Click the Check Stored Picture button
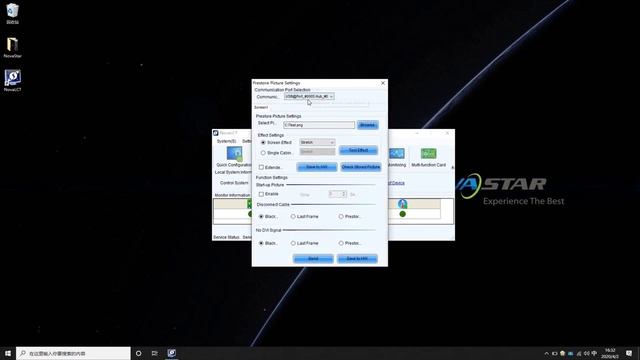This screenshot has width=640, height=360. tap(360, 167)
